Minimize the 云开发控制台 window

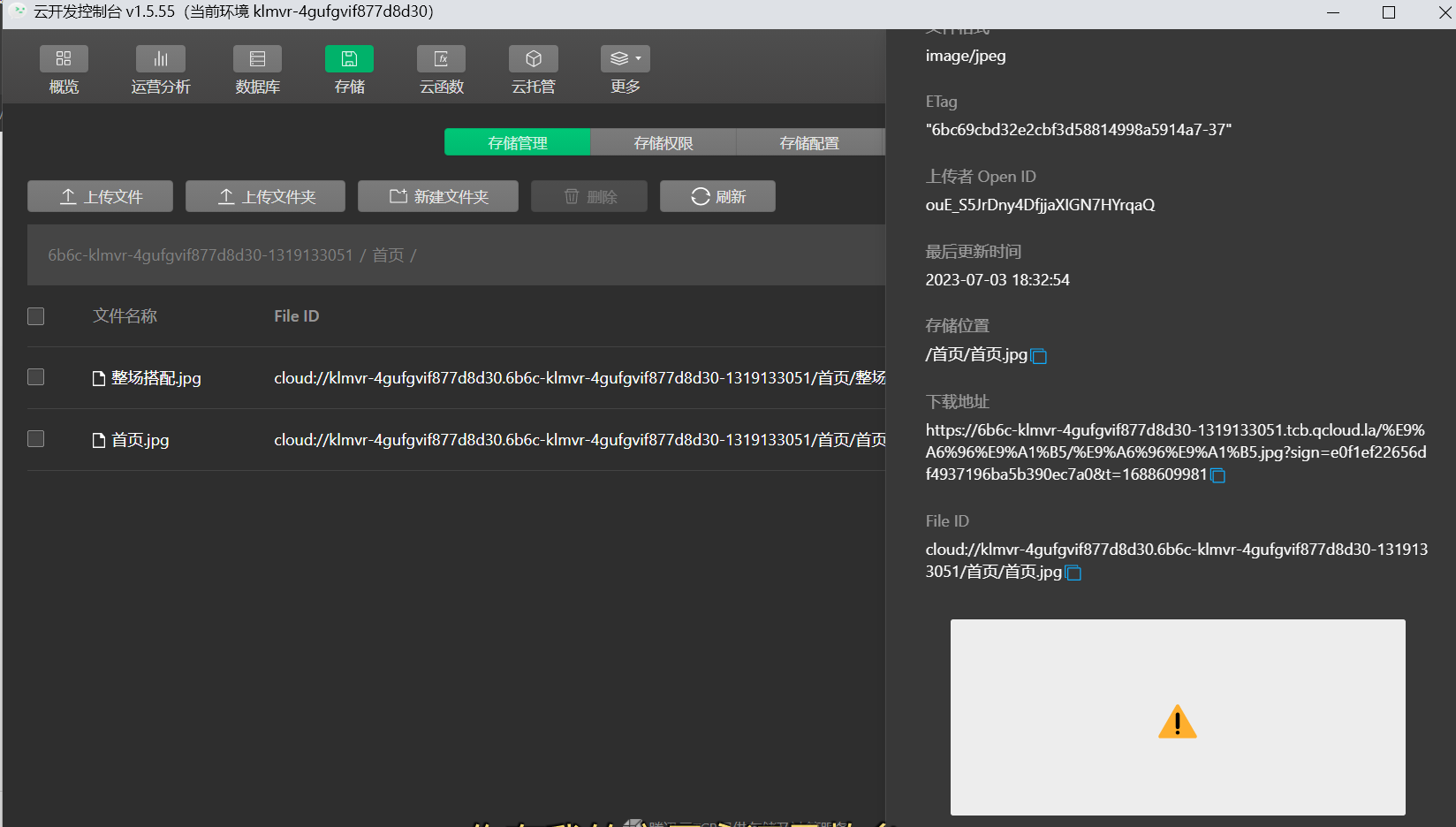[x=1333, y=12]
